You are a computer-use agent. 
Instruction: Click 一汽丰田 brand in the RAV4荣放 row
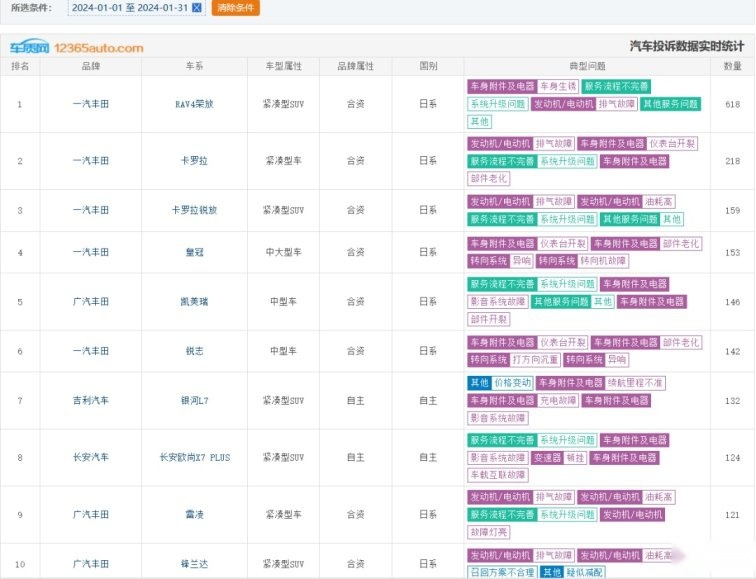91,104
